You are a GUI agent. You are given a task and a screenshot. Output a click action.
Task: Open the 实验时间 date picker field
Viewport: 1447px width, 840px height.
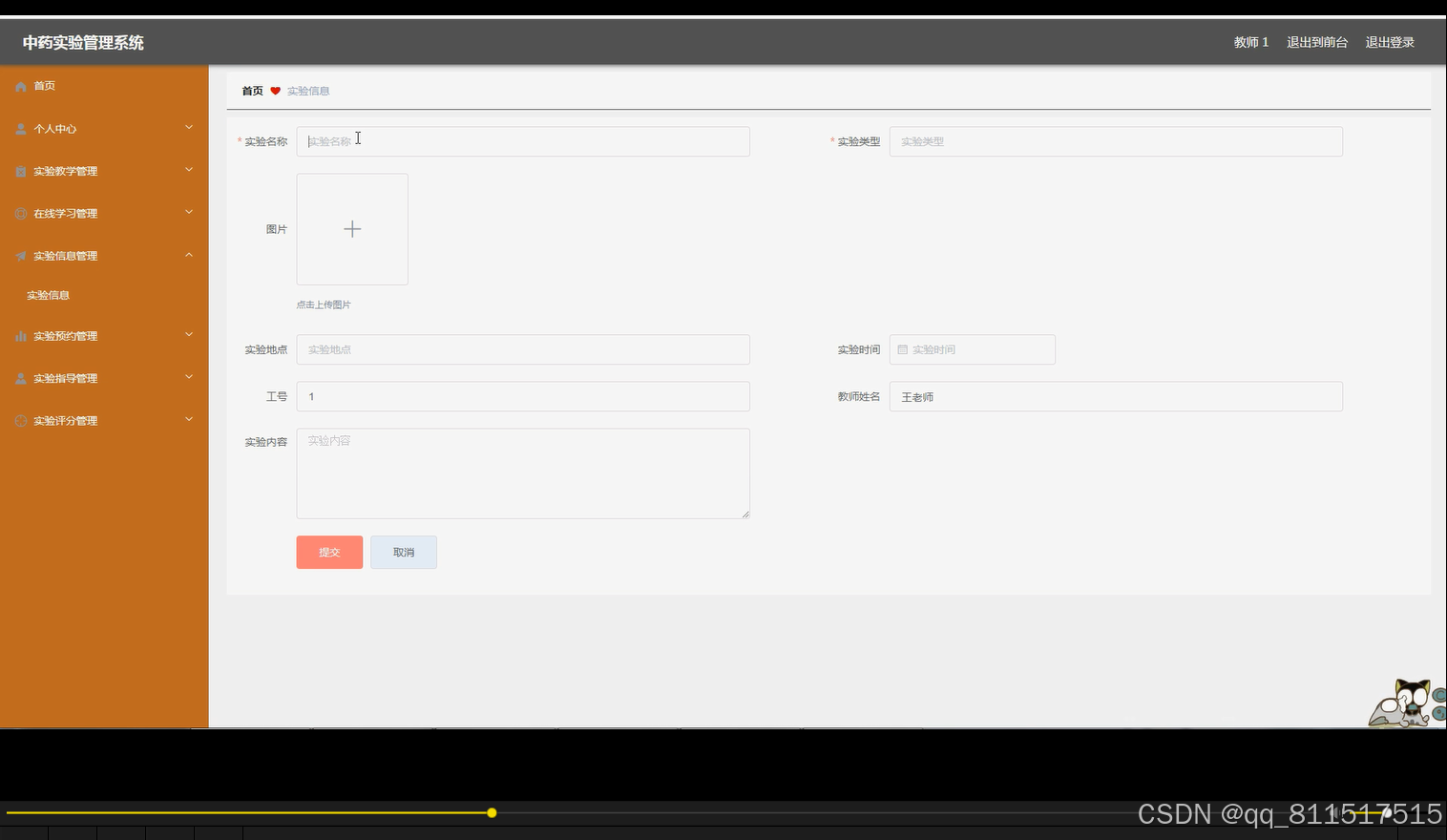click(973, 349)
